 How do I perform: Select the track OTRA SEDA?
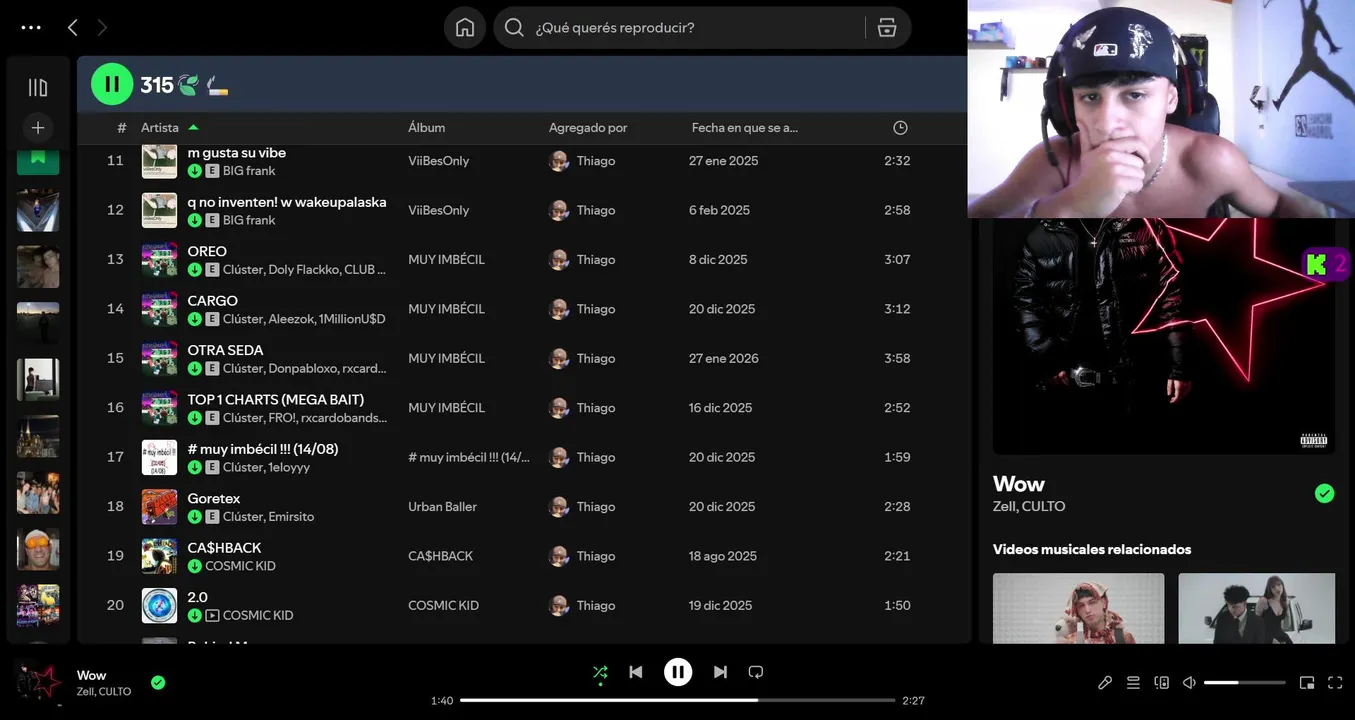click(x=225, y=350)
